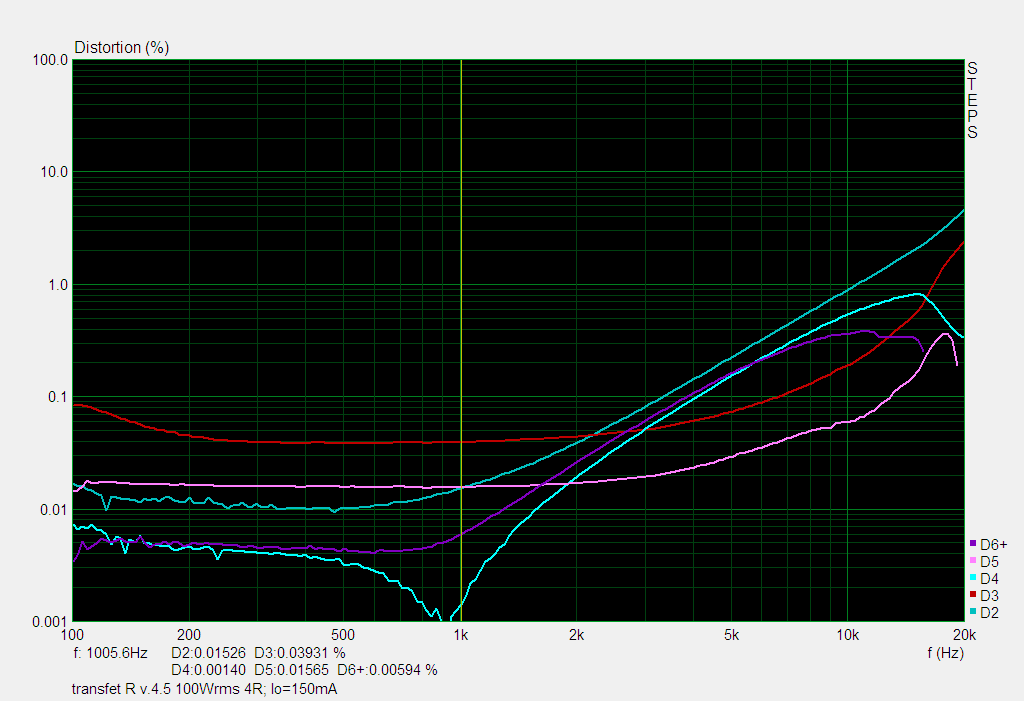The height and width of the screenshot is (701, 1024).
Task: Click the 'D4:0.00140' readout value
Action: point(208,670)
